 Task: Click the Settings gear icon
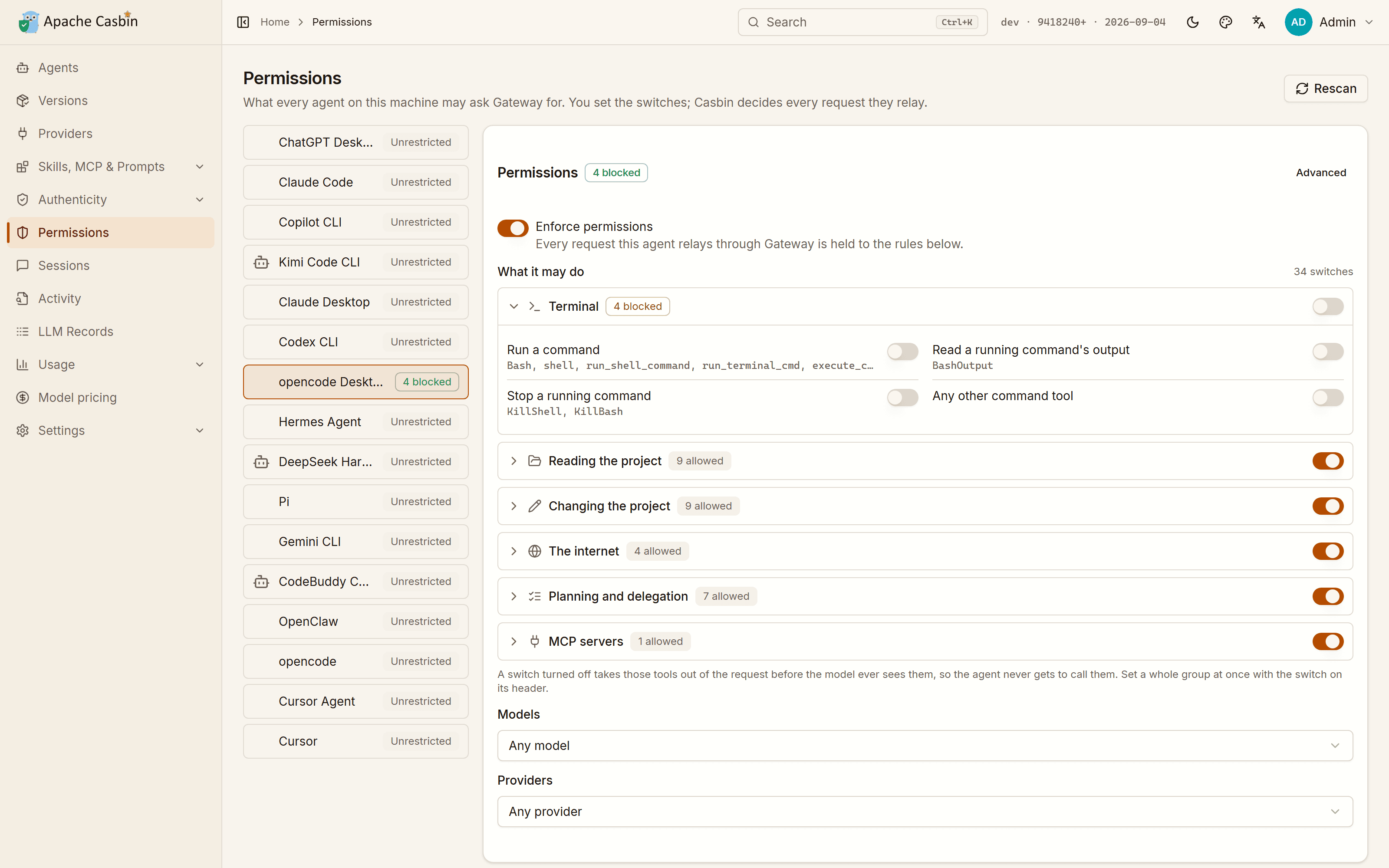coord(23,431)
